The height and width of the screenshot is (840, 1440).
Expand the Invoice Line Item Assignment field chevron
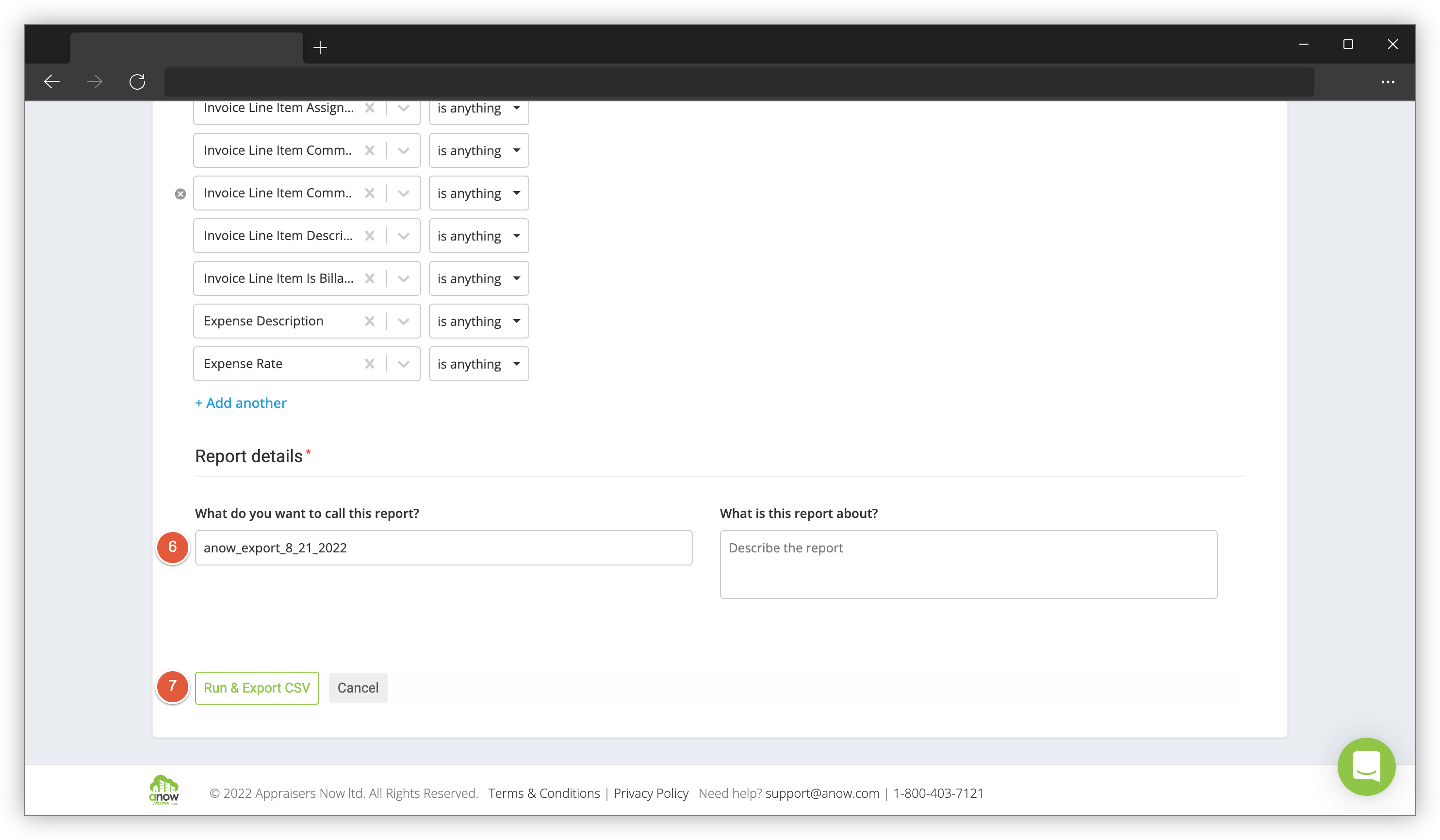404,107
